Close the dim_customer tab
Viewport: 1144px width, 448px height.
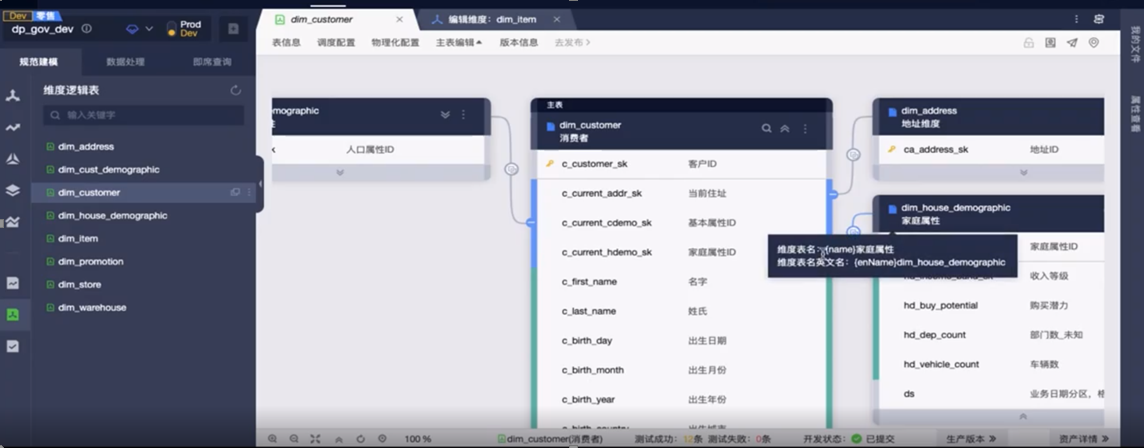click(x=399, y=20)
